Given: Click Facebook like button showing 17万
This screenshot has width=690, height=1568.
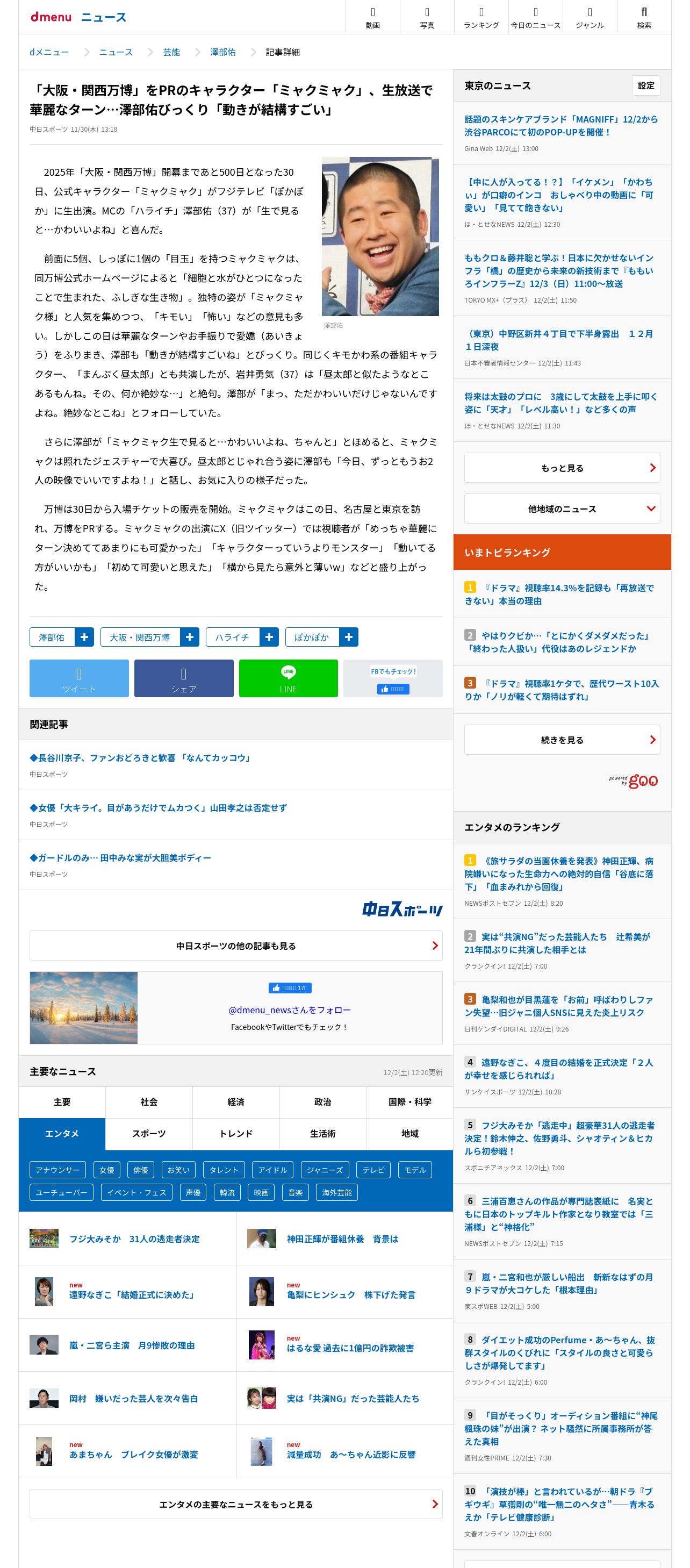Looking at the screenshot, I should tap(290, 988).
